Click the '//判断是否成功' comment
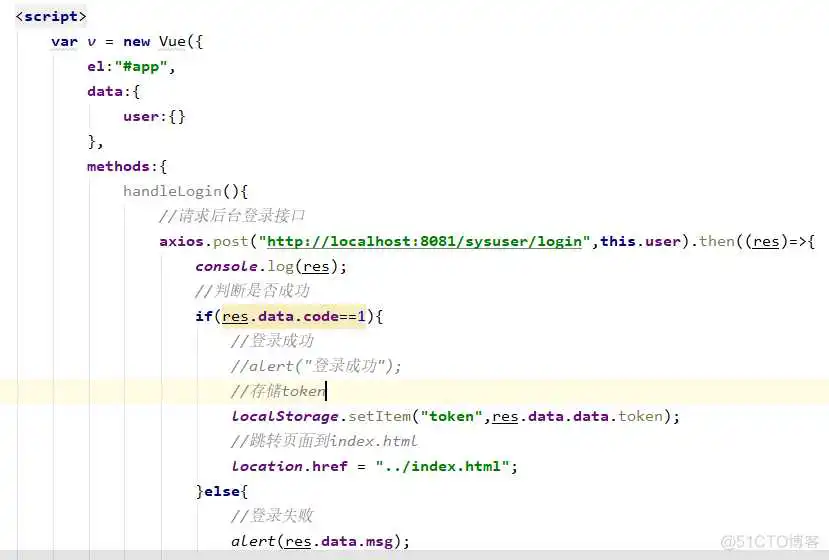Viewport: 829px width, 560px height. tap(252, 291)
